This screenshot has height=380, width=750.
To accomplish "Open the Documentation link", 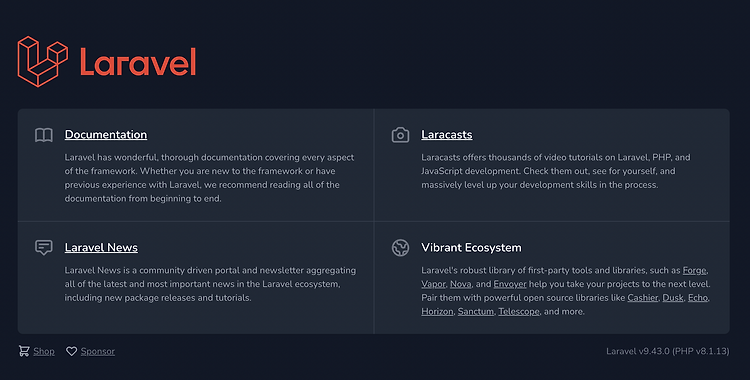I will pos(106,134).
